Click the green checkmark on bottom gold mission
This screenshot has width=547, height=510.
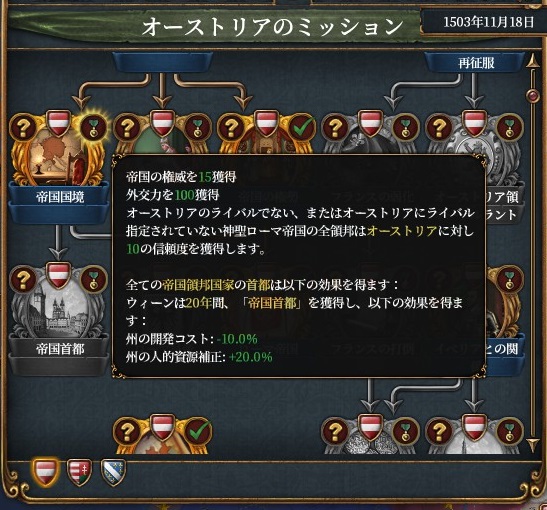pyautogui.click(x=198, y=431)
